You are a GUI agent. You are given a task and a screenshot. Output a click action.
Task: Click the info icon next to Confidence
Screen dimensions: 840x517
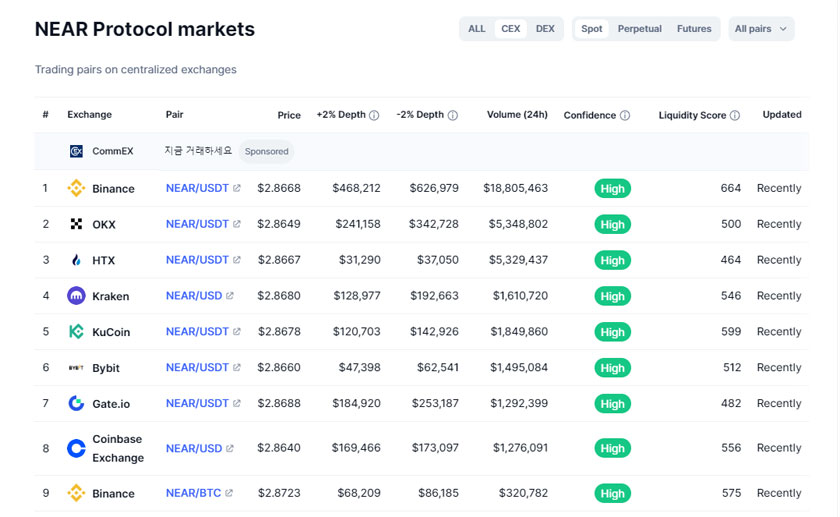[x=625, y=115]
